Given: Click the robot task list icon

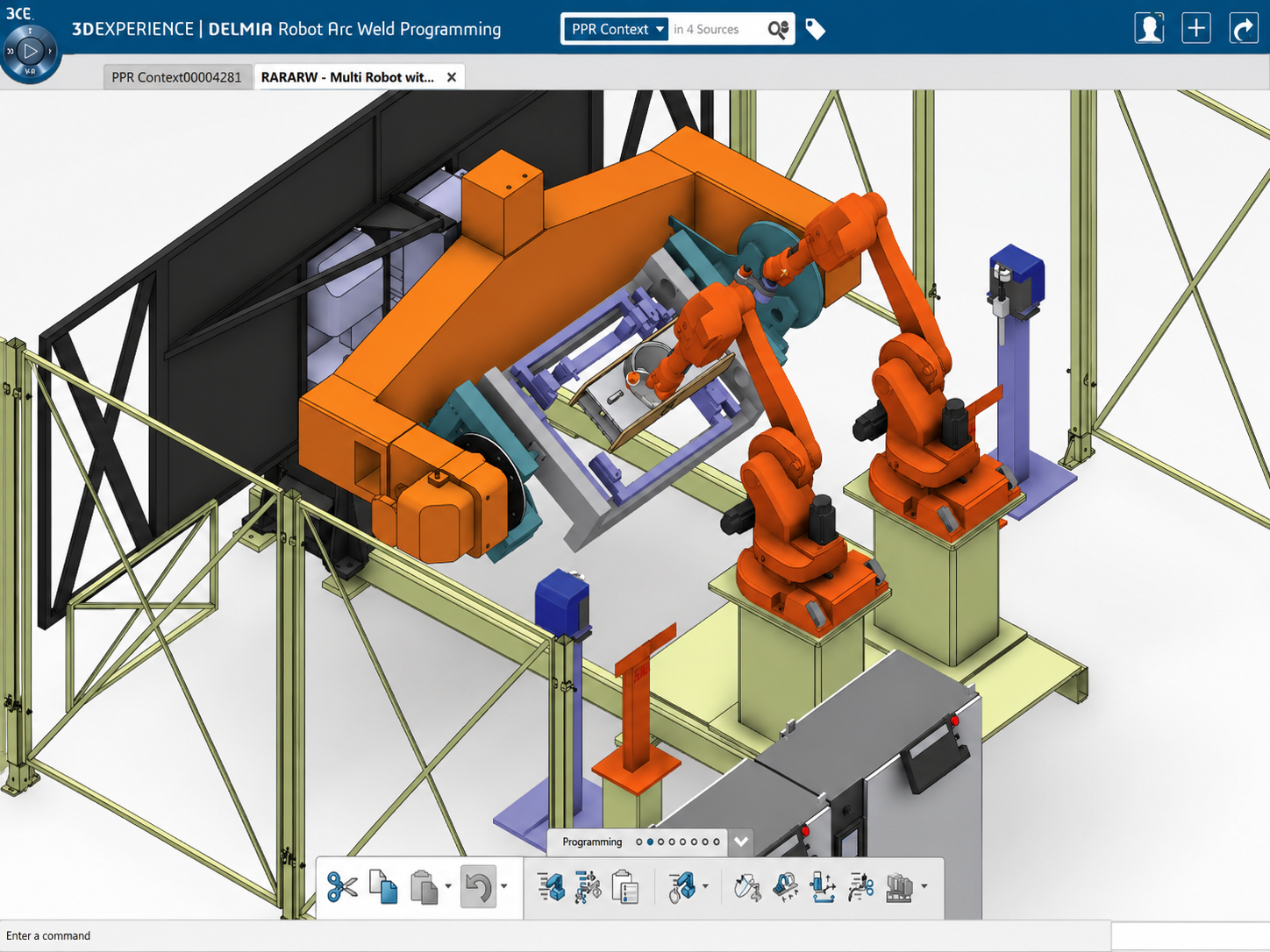Looking at the screenshot, I should [x=551, y=887].
